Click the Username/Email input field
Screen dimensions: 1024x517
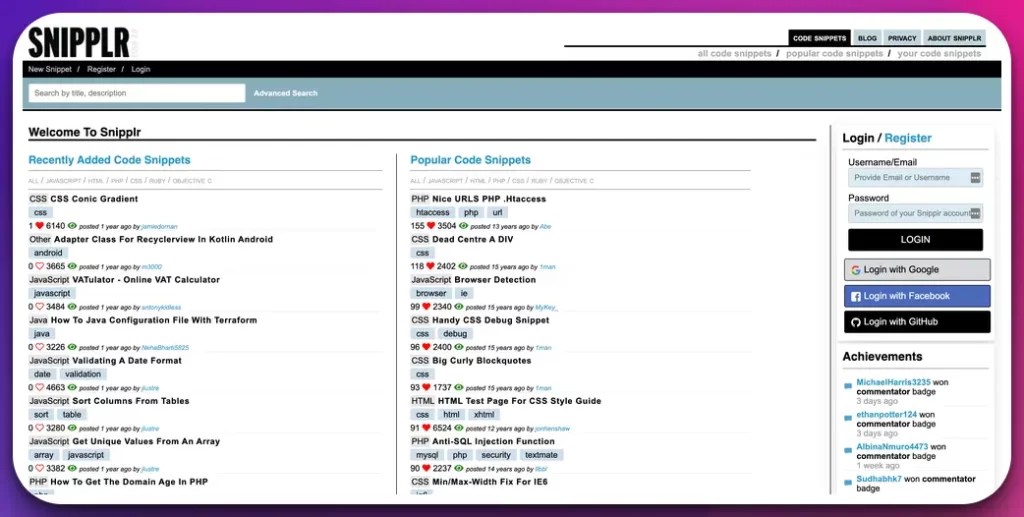(915, 178)
